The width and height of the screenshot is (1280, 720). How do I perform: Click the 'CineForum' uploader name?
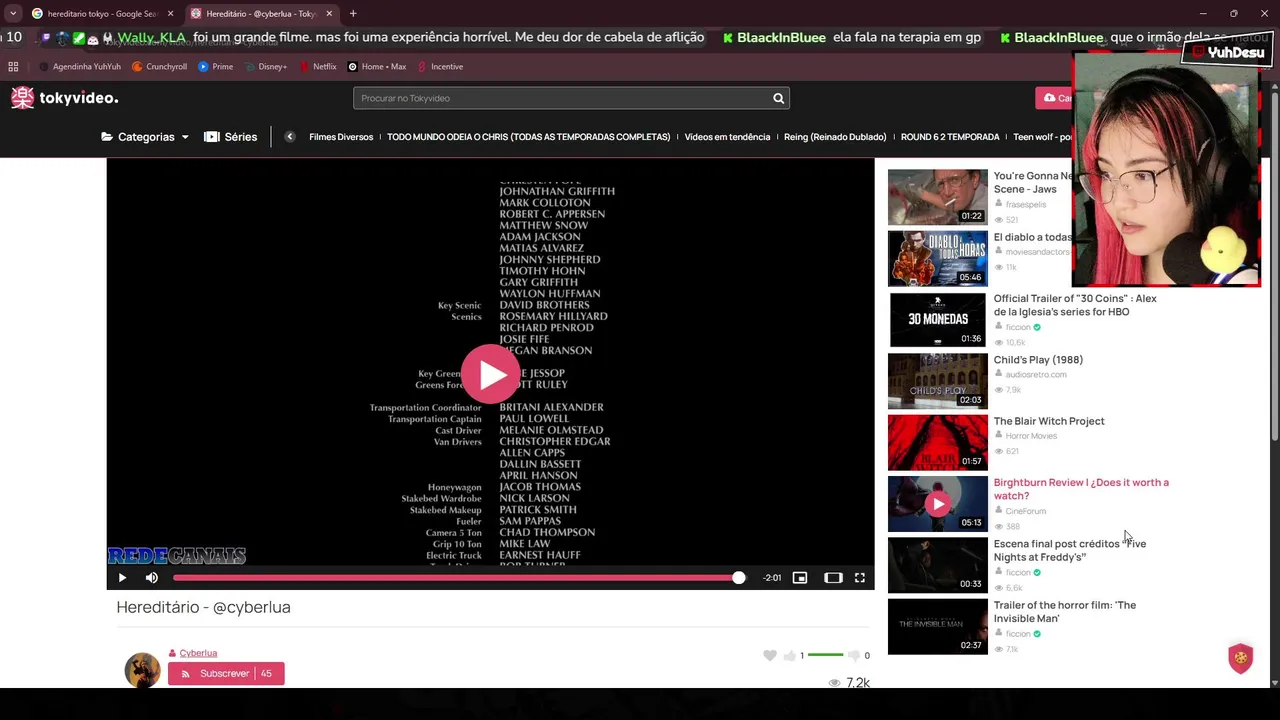coord(1026,511)
